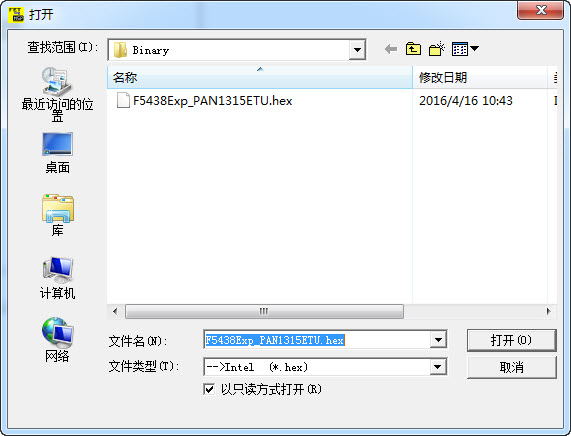Click the horizontal scrollbar thumb

tap(264, 311)
